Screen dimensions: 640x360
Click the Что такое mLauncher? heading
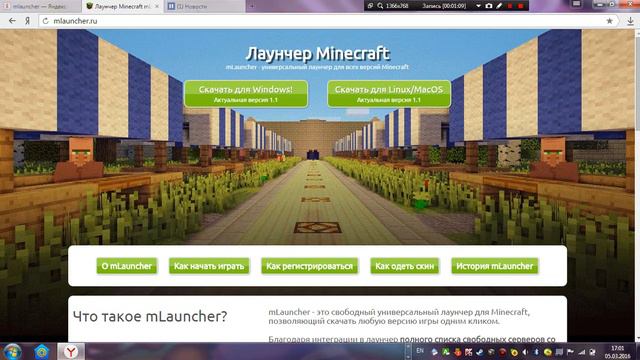150,316
